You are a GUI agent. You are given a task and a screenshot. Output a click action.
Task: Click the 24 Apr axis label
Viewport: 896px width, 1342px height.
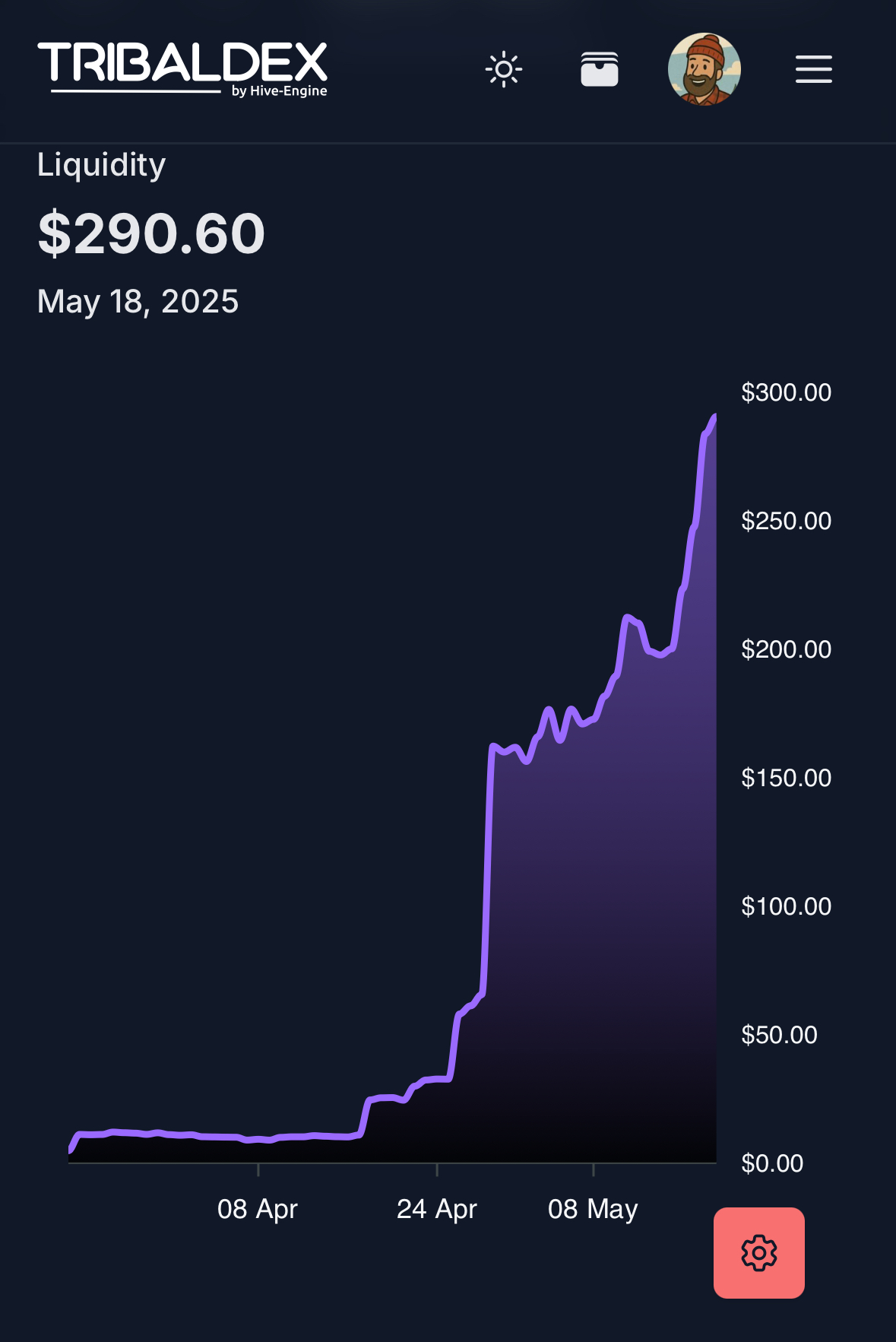coord(437,1209)
